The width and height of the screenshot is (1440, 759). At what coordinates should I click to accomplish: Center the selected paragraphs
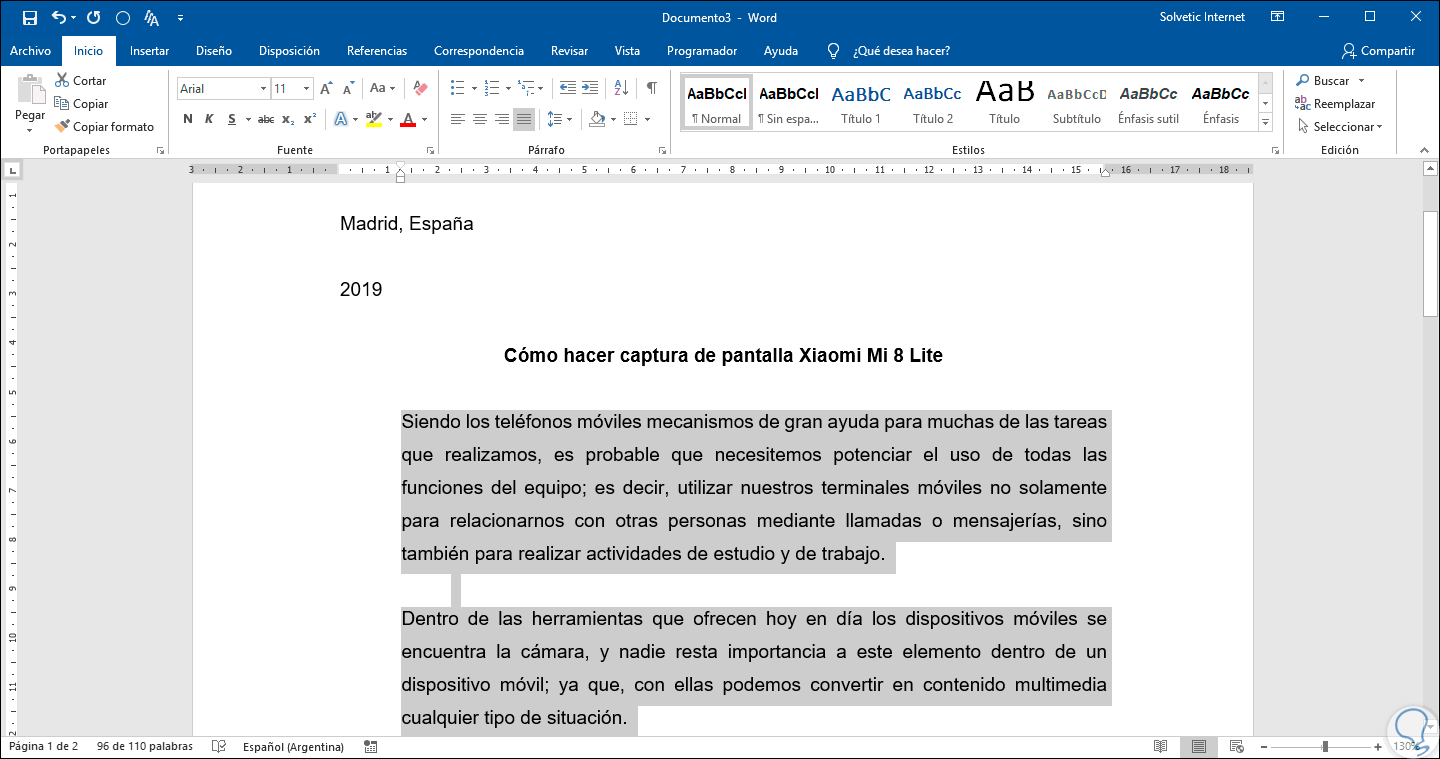(480, 120)
